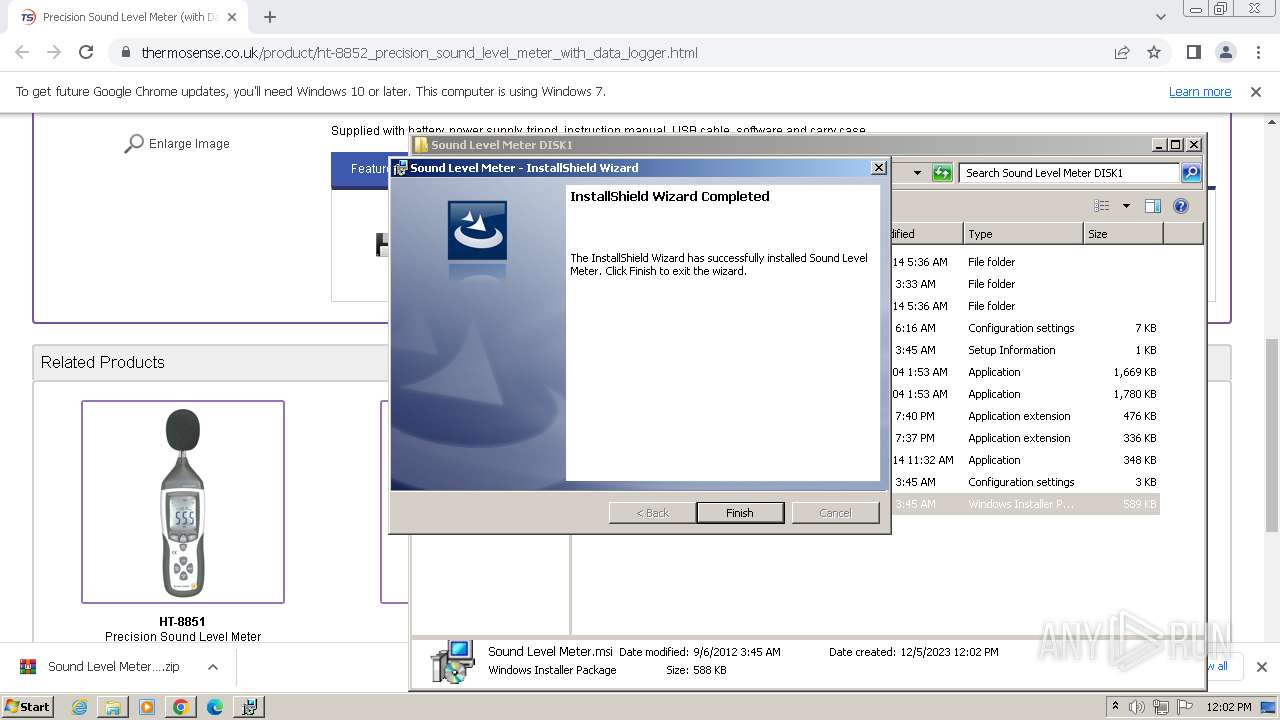Open Chrome side panel icon
The height and width of the screenshot is (720, 1280).
pos(1193,52)
